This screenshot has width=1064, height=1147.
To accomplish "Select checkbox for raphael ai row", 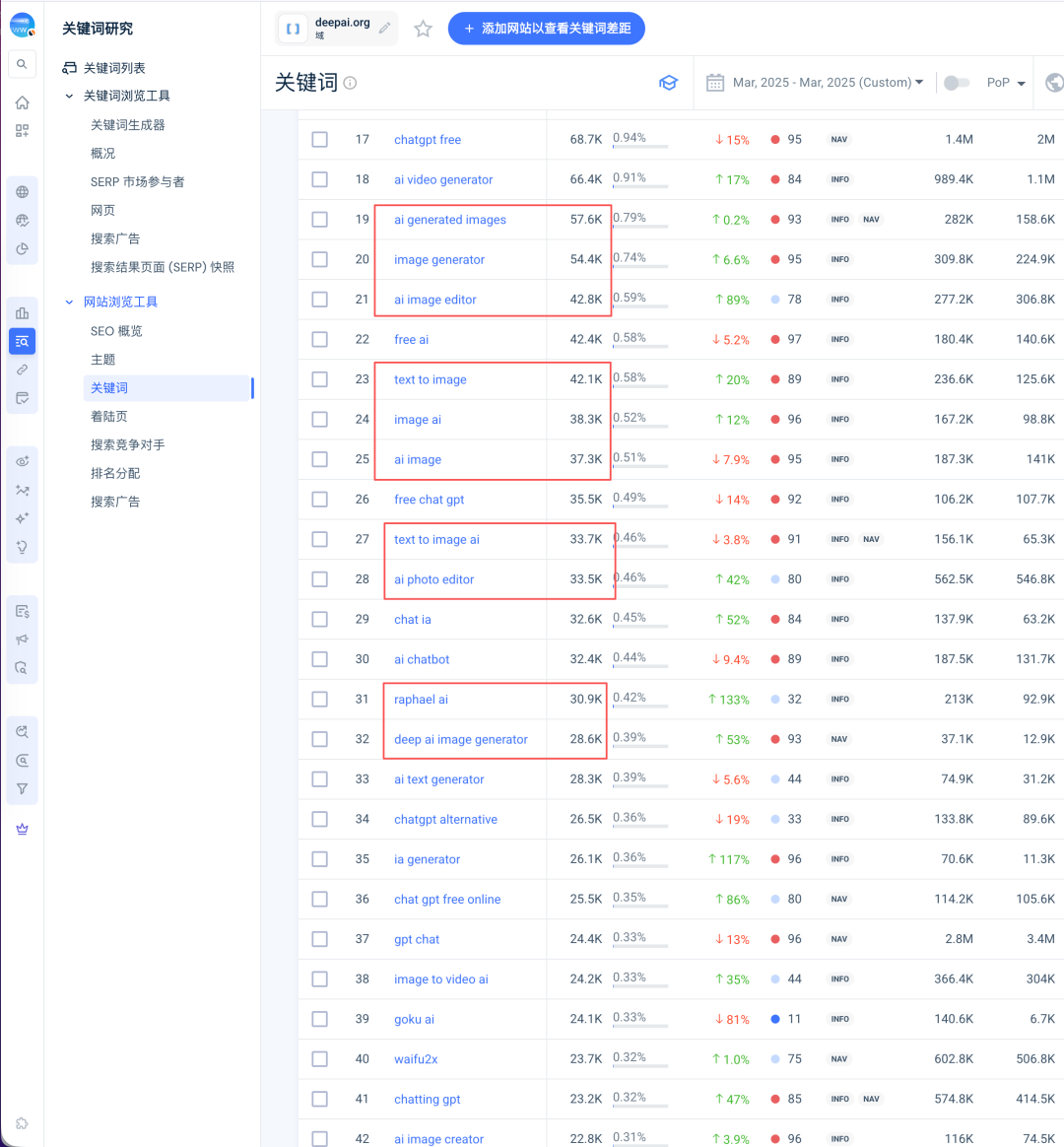I will point(319,700).
